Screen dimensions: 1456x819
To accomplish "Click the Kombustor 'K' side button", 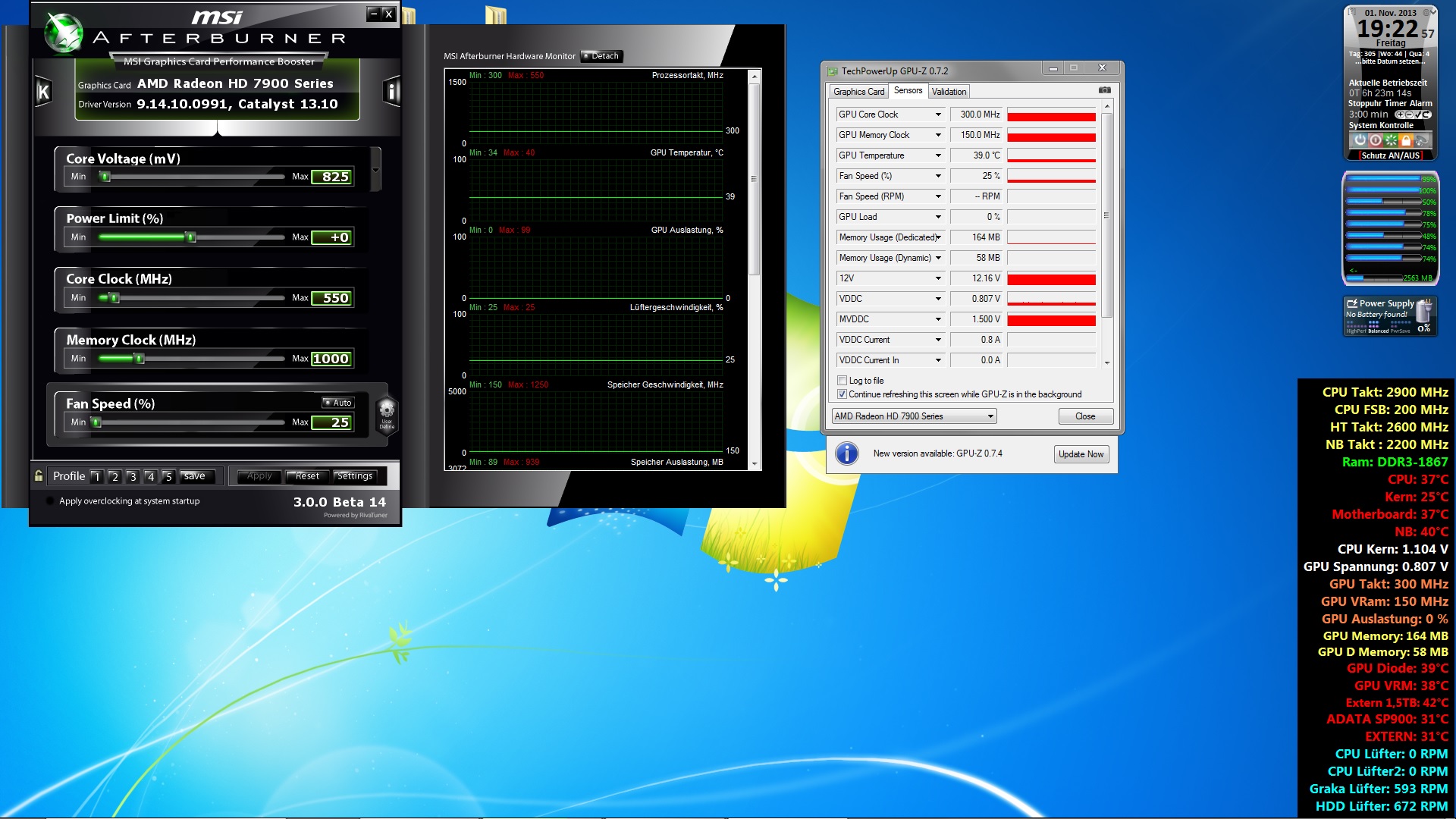I will coord(43,92).
